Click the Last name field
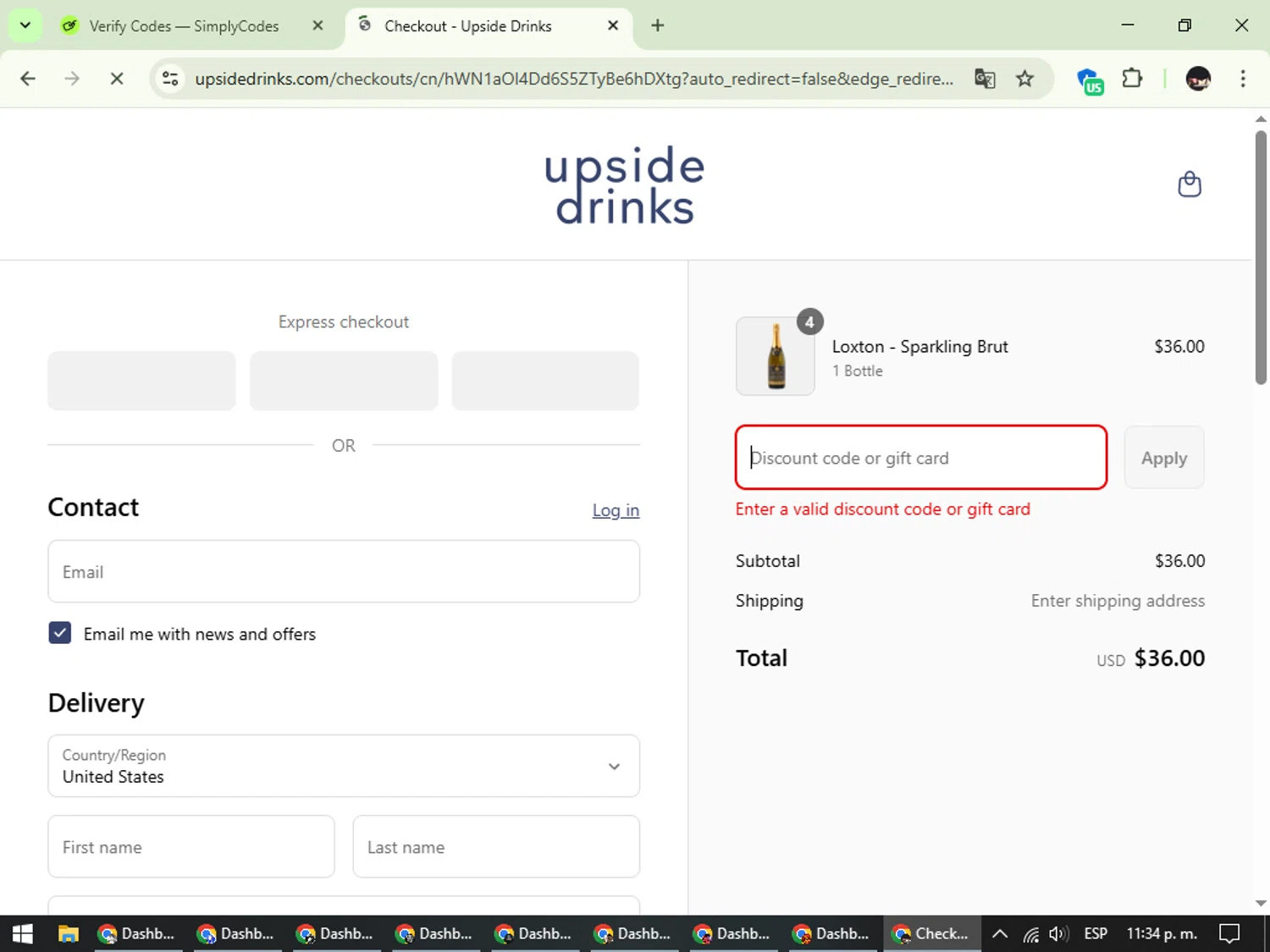1270x952 pixels. [496, 847]
